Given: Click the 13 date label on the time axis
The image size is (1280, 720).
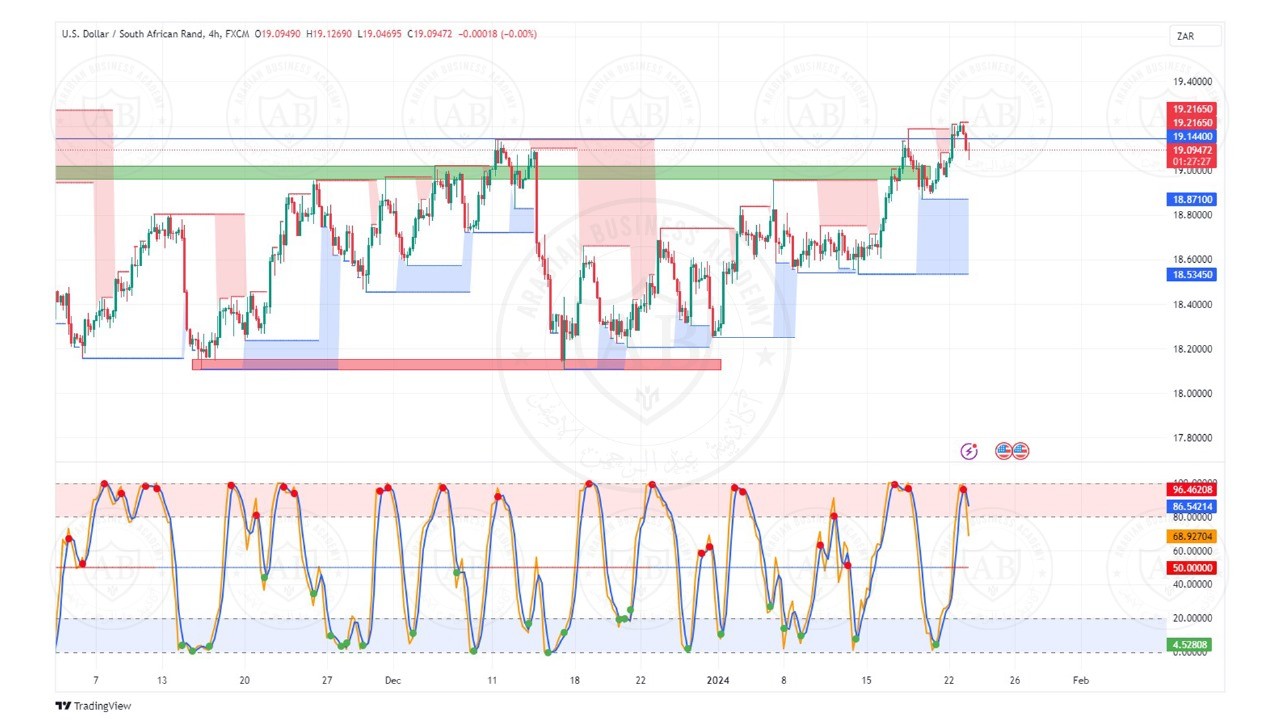Looking at the screenshot, I should click(x=162, y=680).
